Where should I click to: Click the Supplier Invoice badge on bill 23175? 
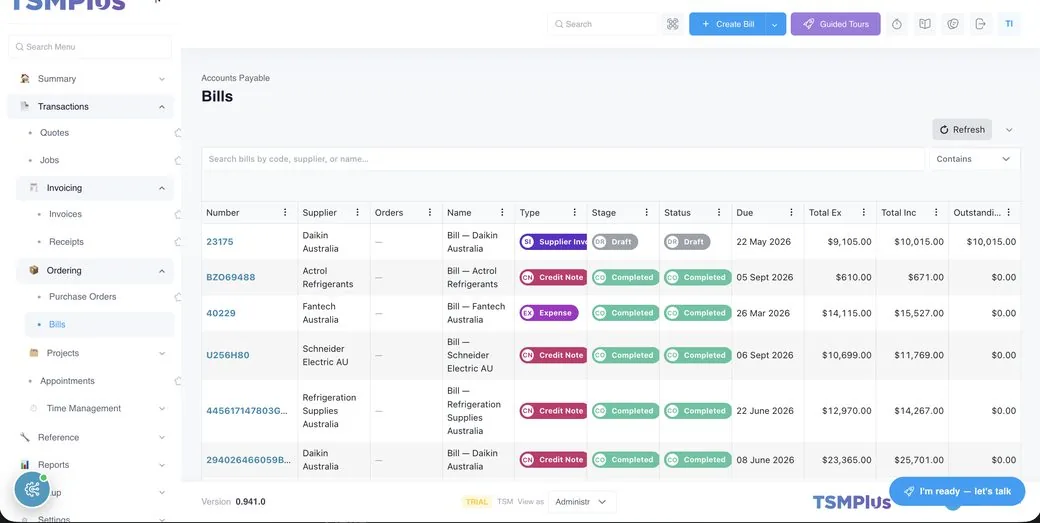(553, 242)
